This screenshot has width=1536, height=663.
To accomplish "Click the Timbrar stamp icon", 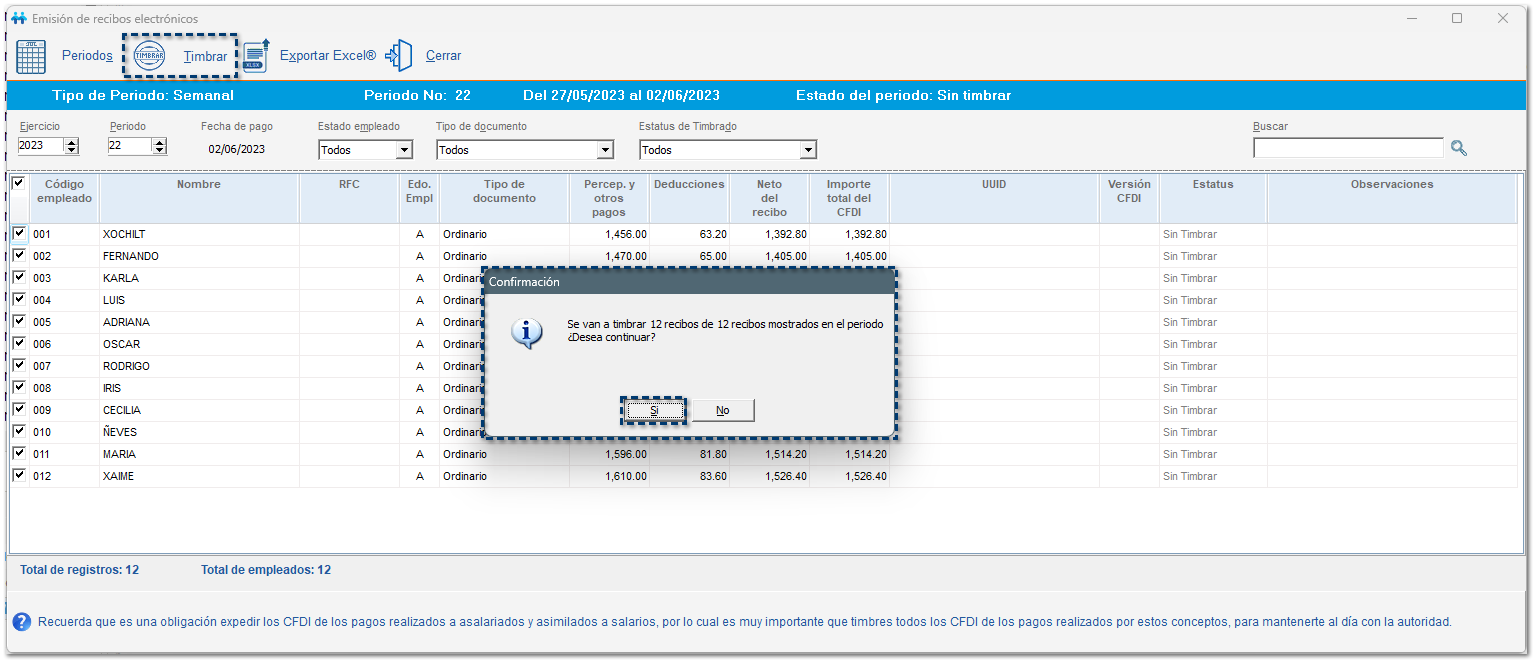I will pyautogui.click(x=150, y=56).
